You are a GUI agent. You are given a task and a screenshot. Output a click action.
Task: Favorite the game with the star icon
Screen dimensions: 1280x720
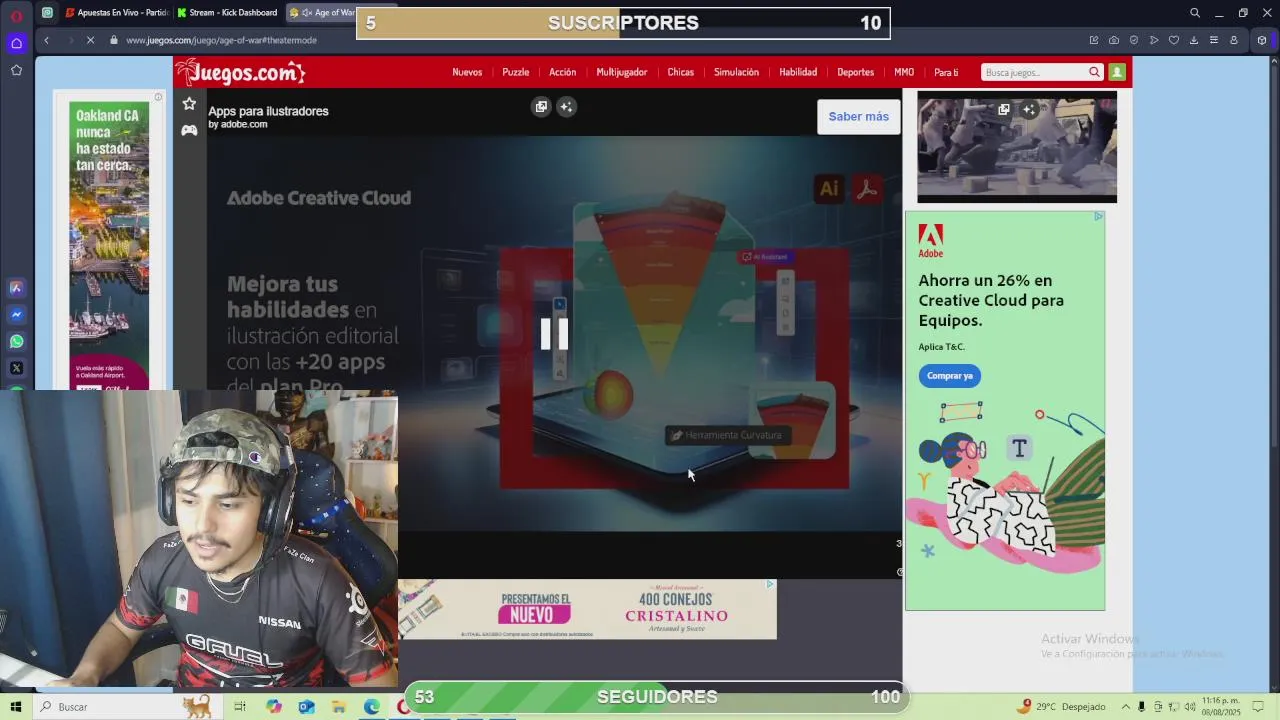click(189, 103)
